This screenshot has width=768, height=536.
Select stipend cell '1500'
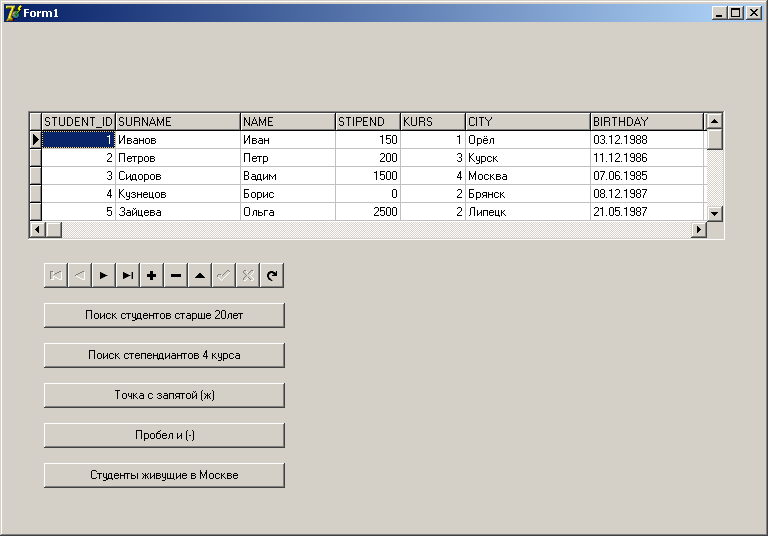tap(368, 176)
